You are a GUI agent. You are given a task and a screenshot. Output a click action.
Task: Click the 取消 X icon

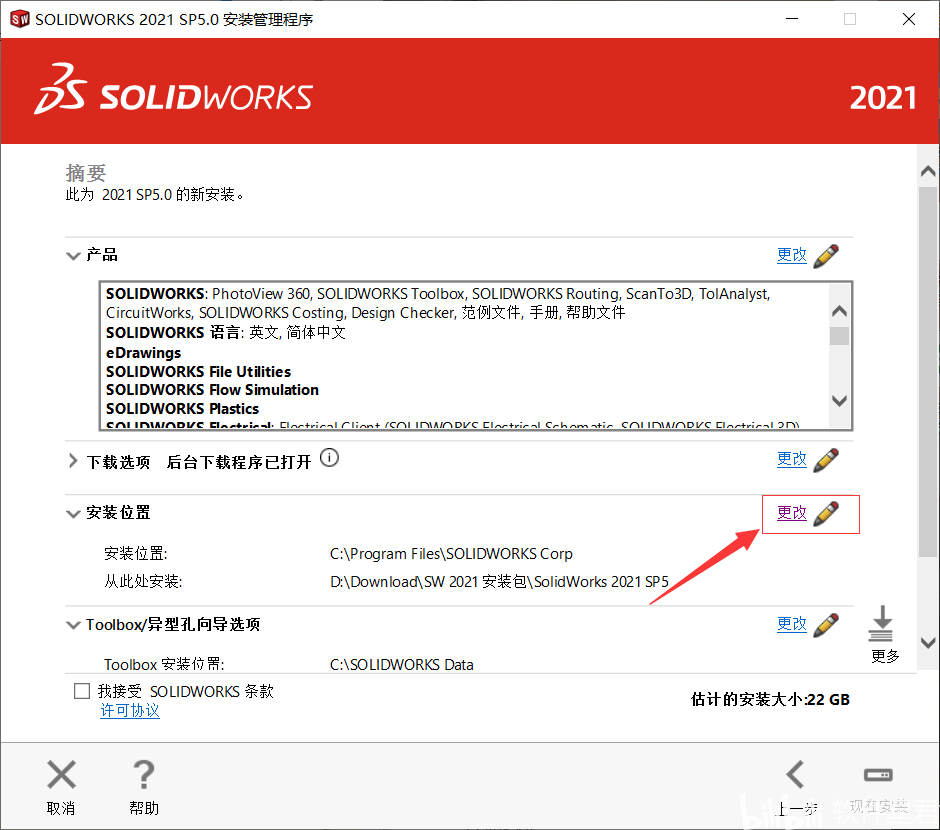pos(61,775)
